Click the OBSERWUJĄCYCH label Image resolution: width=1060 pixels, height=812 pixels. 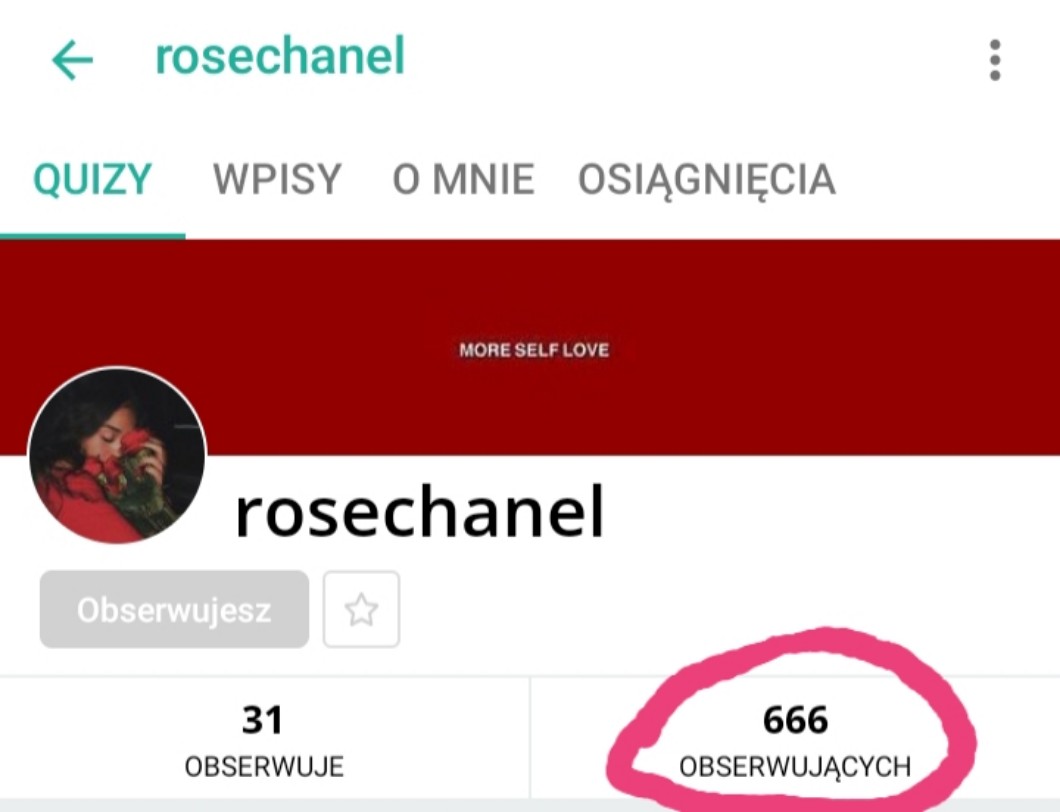coord(795,767)
